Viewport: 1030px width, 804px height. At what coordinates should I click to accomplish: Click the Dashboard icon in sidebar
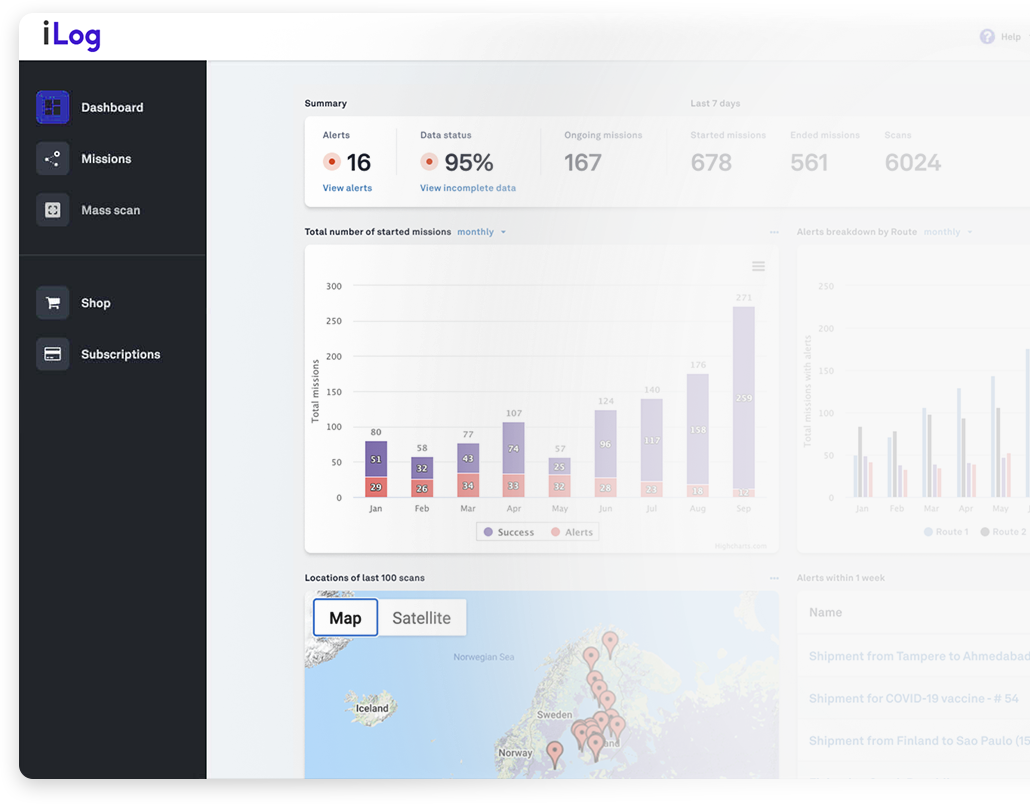click(x=53, y=107)
